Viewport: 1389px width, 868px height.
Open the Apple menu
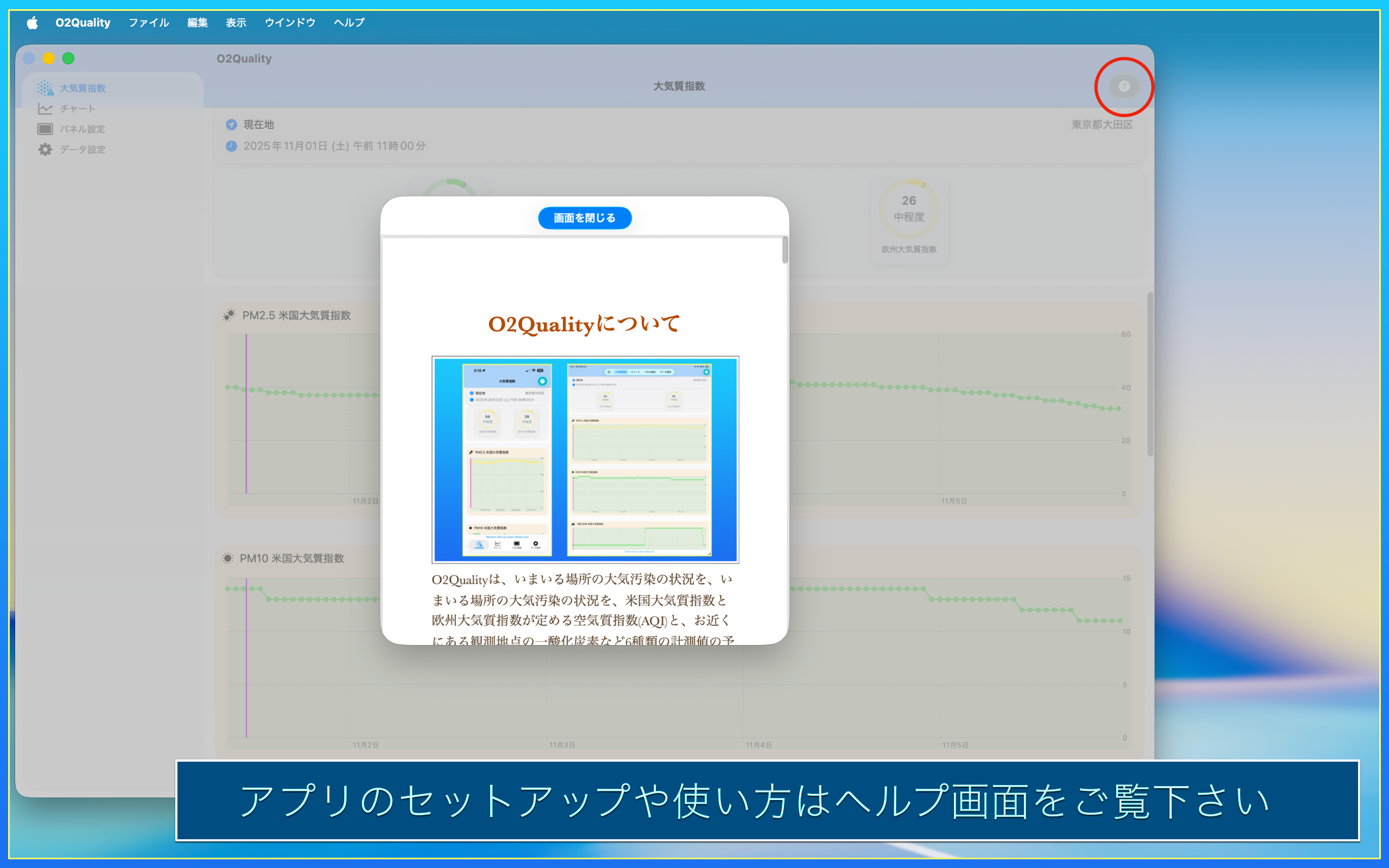pyautogui.click(x=32, y=22)
